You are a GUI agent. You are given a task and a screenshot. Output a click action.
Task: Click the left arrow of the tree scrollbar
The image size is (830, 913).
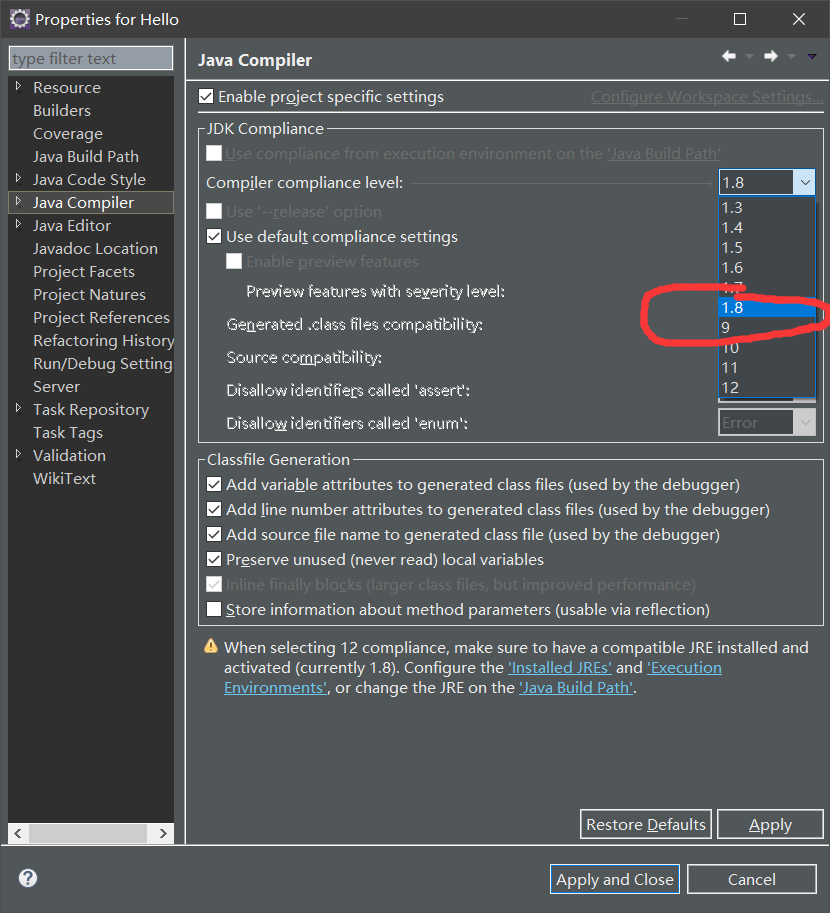click(x=17, y=833)
